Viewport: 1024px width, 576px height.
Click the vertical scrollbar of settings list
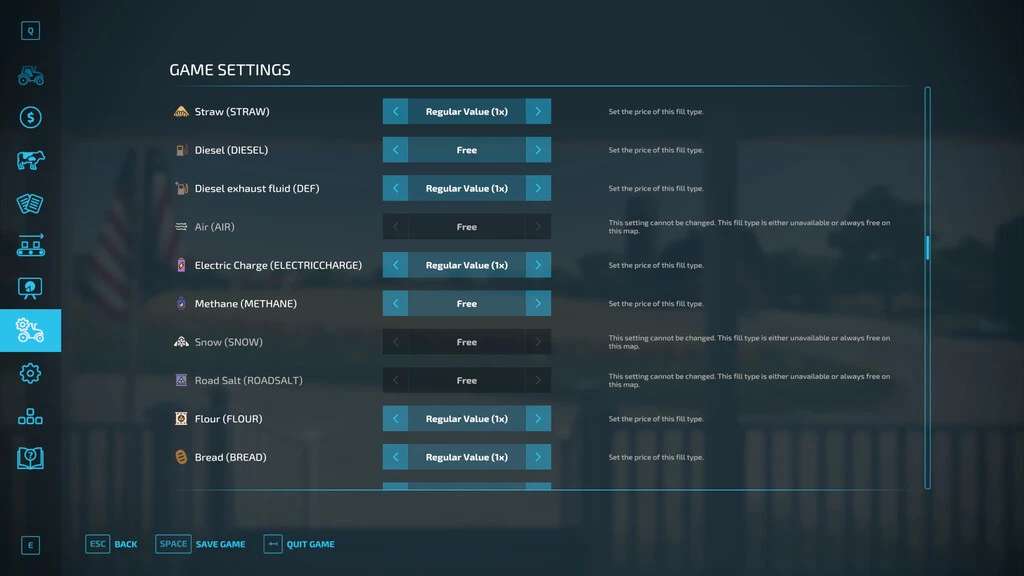(927, 247)
